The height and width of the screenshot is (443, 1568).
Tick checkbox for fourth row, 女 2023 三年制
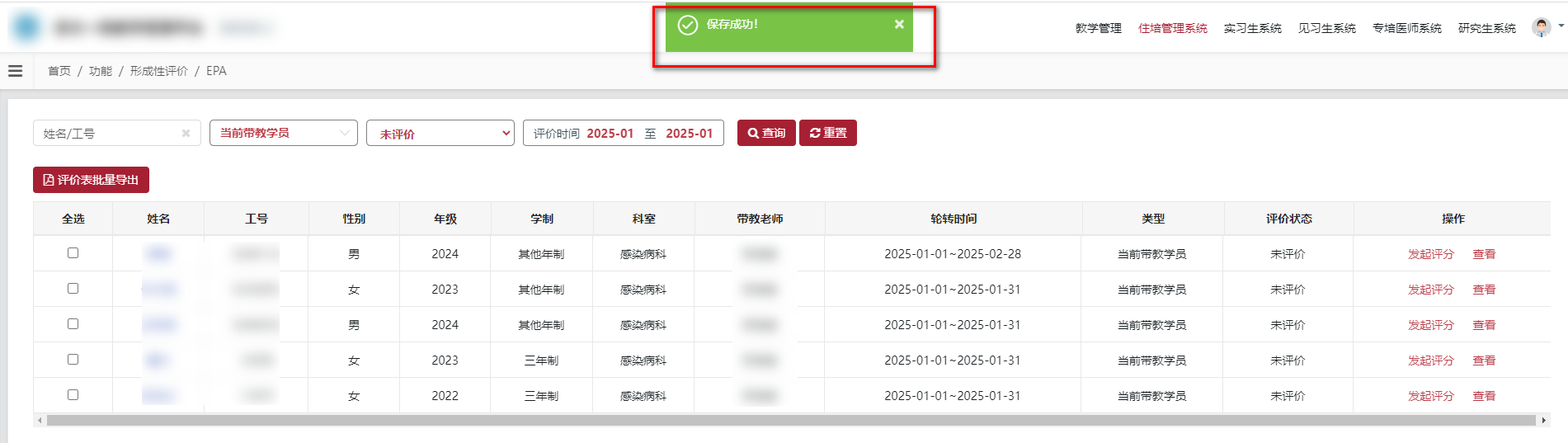[x=73, y=360]
